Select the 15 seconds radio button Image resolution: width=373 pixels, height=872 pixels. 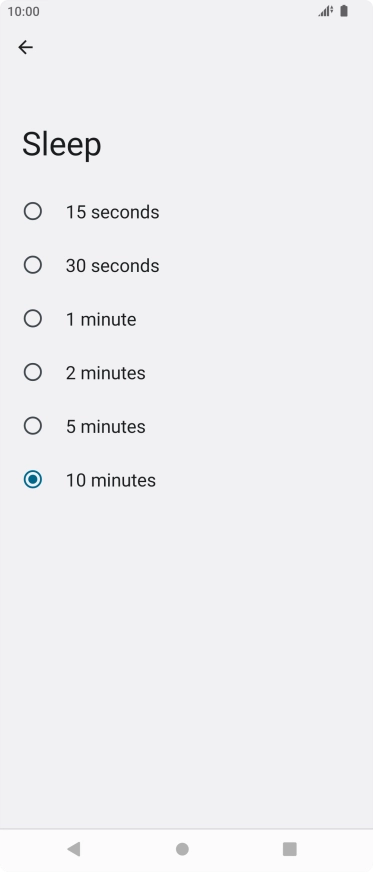33,211
